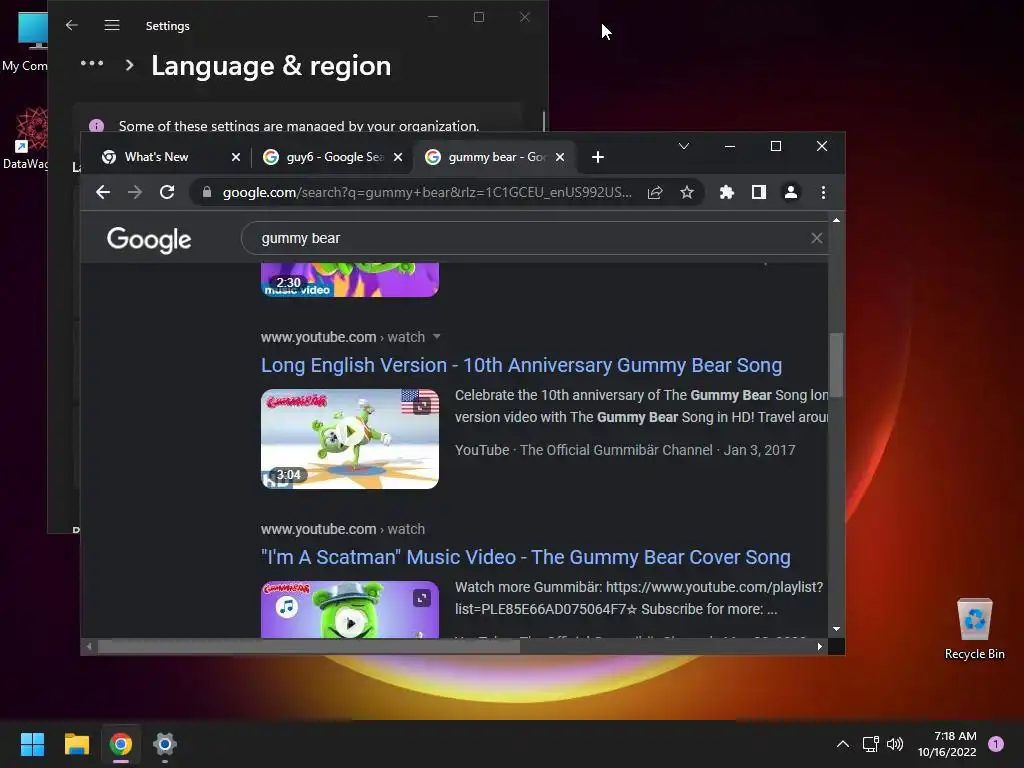Viewport: 1024px width, 768px height.
Task: Click the vertical scrollbar thumb in Chrome
Action: 837,364
